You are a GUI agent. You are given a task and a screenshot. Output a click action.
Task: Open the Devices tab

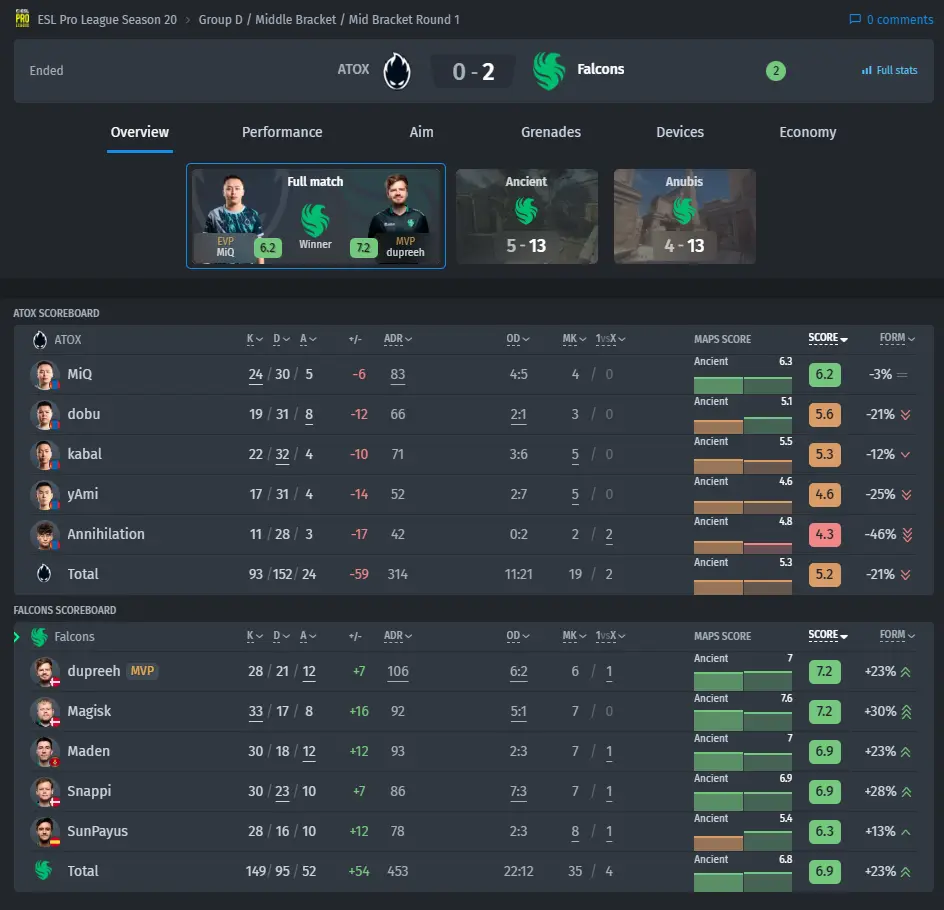click(680, 132)
